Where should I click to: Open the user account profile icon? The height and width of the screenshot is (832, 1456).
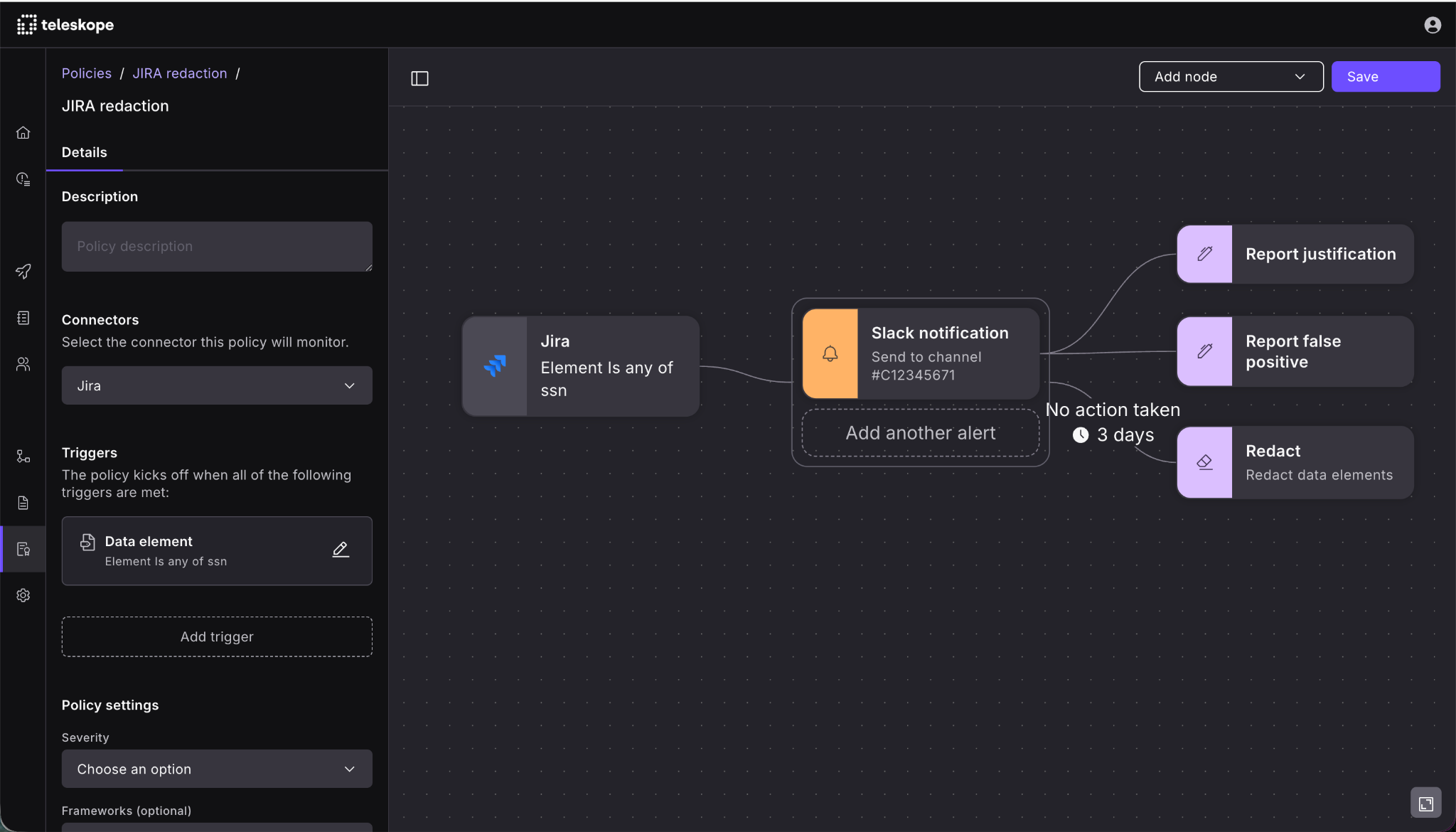(1433, 25)
